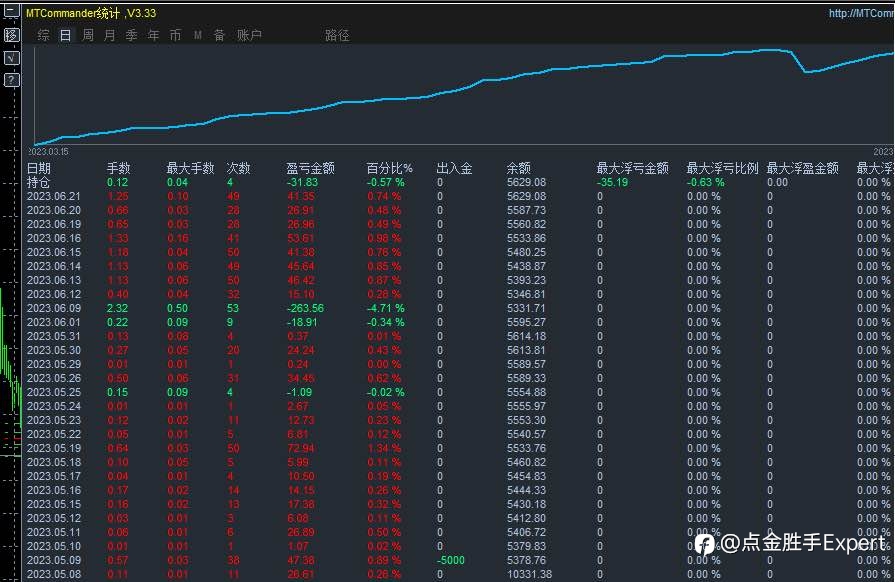Click the 移 (move) icon in the sidebar
Viewport: 895px width, 582px height.
[11, 35]
